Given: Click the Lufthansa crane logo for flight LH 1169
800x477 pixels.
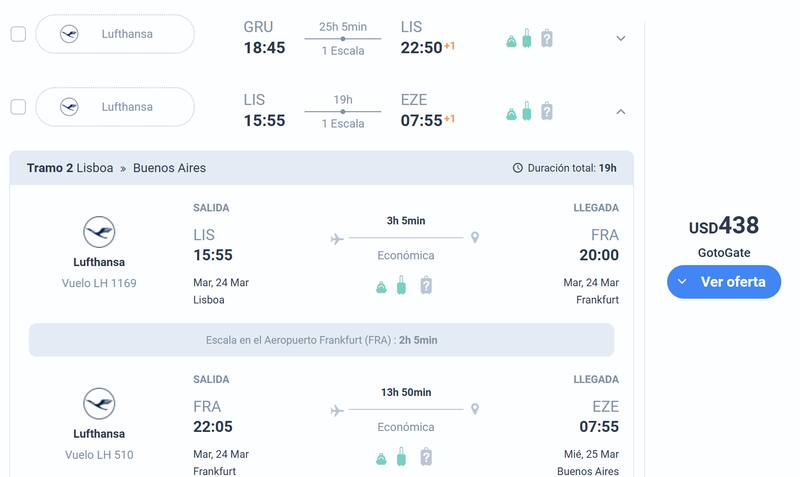Looking at the screenshot, I should point(99,232).
